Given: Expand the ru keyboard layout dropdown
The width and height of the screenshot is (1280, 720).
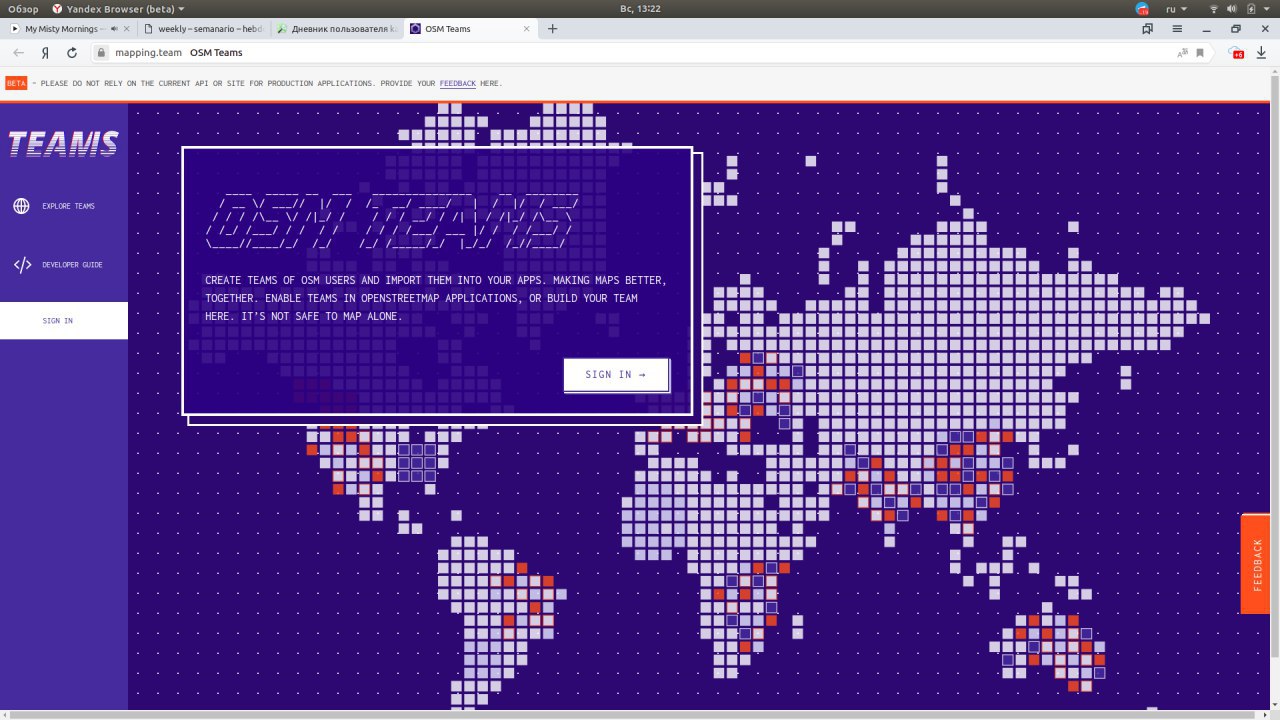Looking at the screenshot, I should pyautogui.click(x=1176, y=9).
